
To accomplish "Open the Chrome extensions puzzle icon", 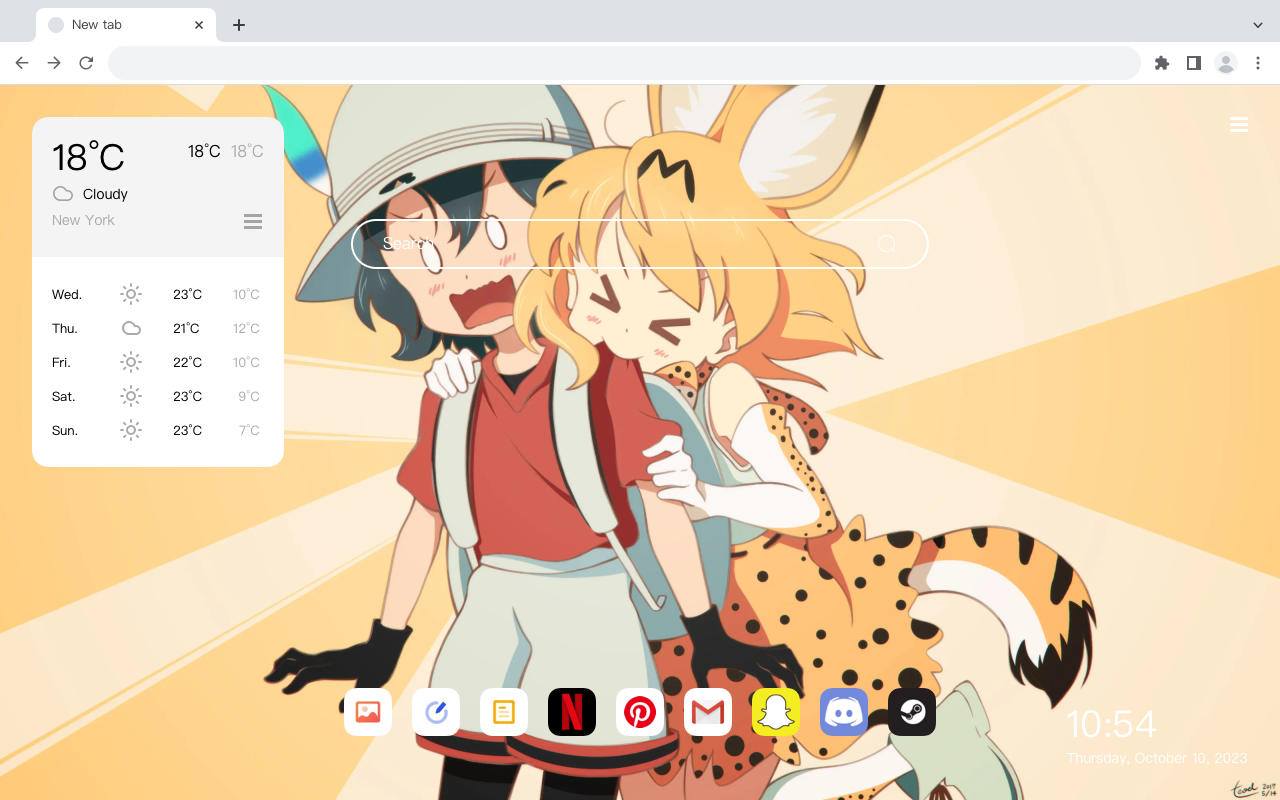I will click(1162, 63).
